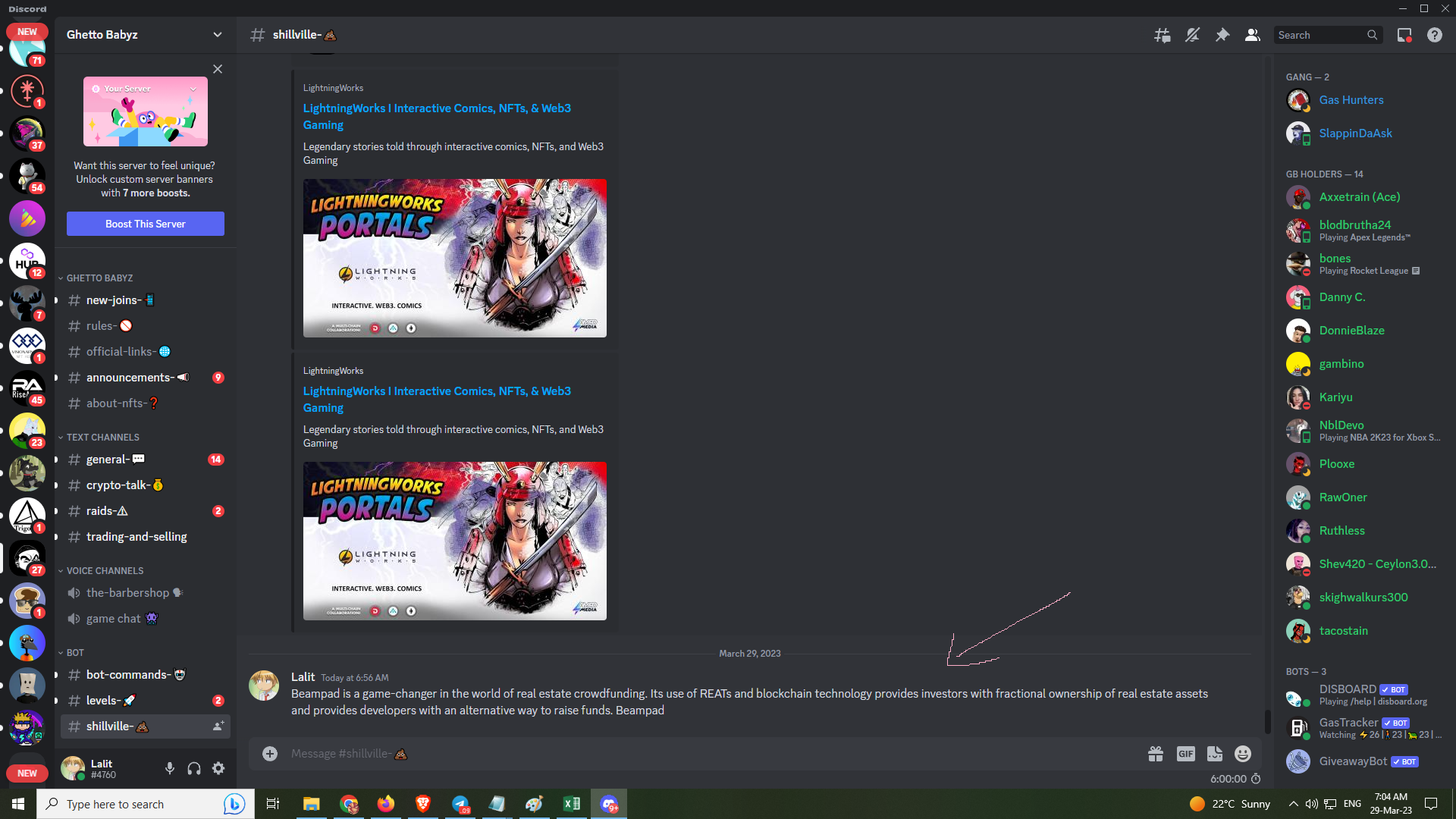Image resolution: width=1456 pixels, height=819 pixels.
Task: Click first LightningWorks Portals image
Action: pyautogui.click(x=455, y=259)
